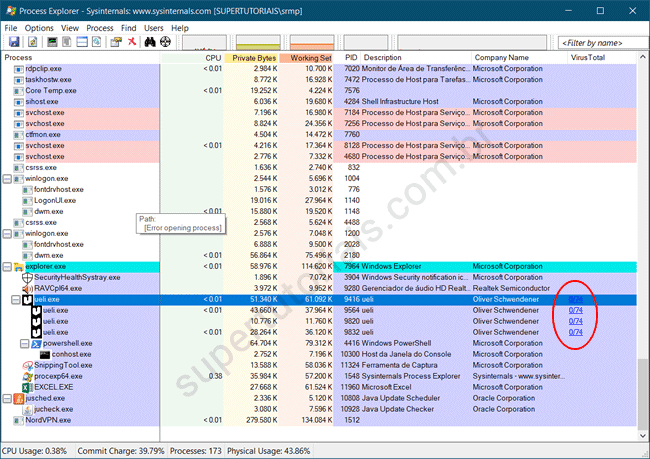
Task: Open the Users menu
Action: [154, 28]
